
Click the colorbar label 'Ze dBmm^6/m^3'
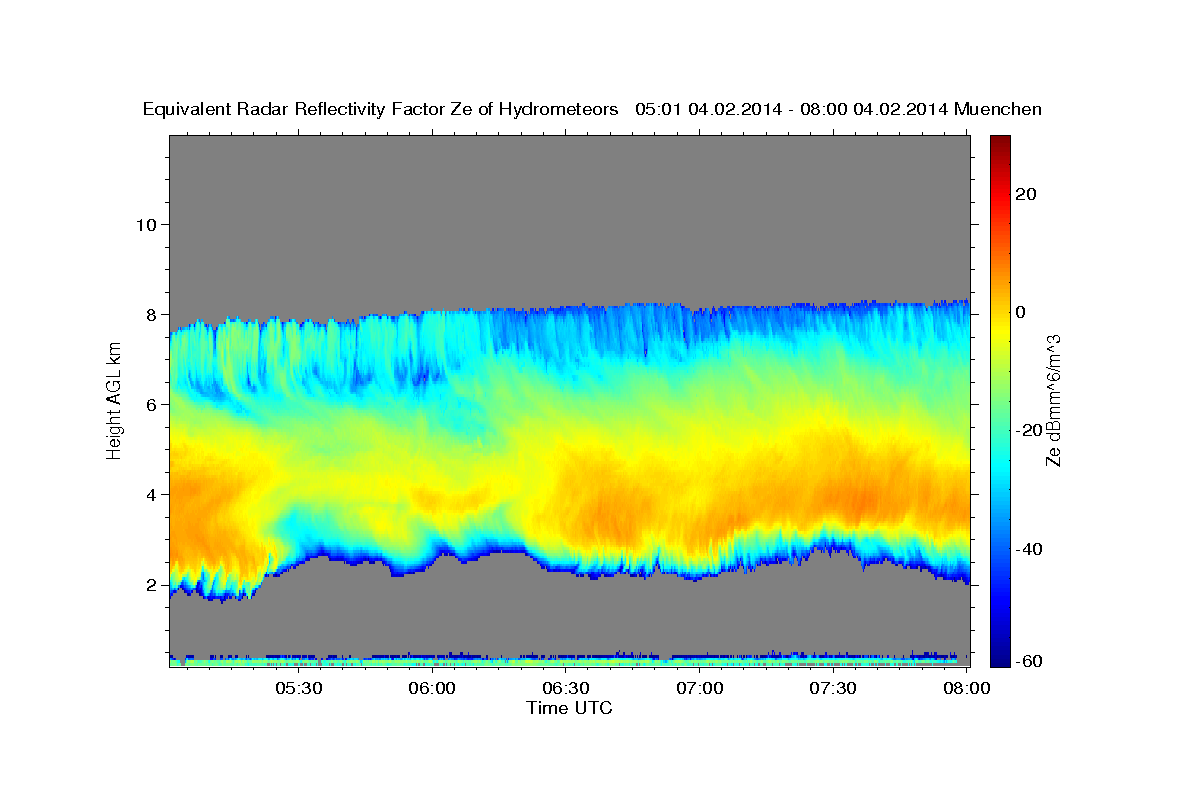point(1053,401)
